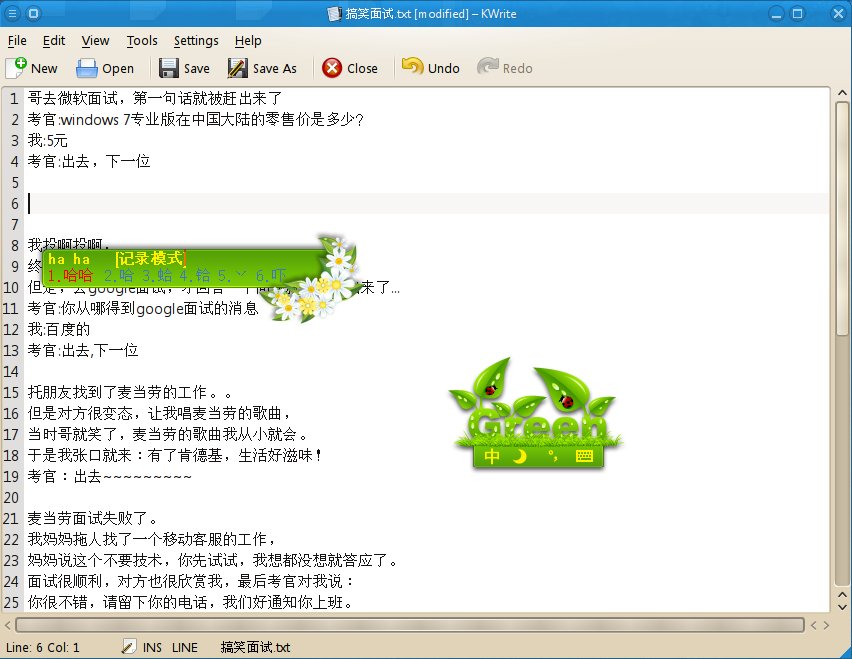This screenshot has width=852, height=659.
Task: Click the pencil icon in the status bar
Action: point(129,648)
